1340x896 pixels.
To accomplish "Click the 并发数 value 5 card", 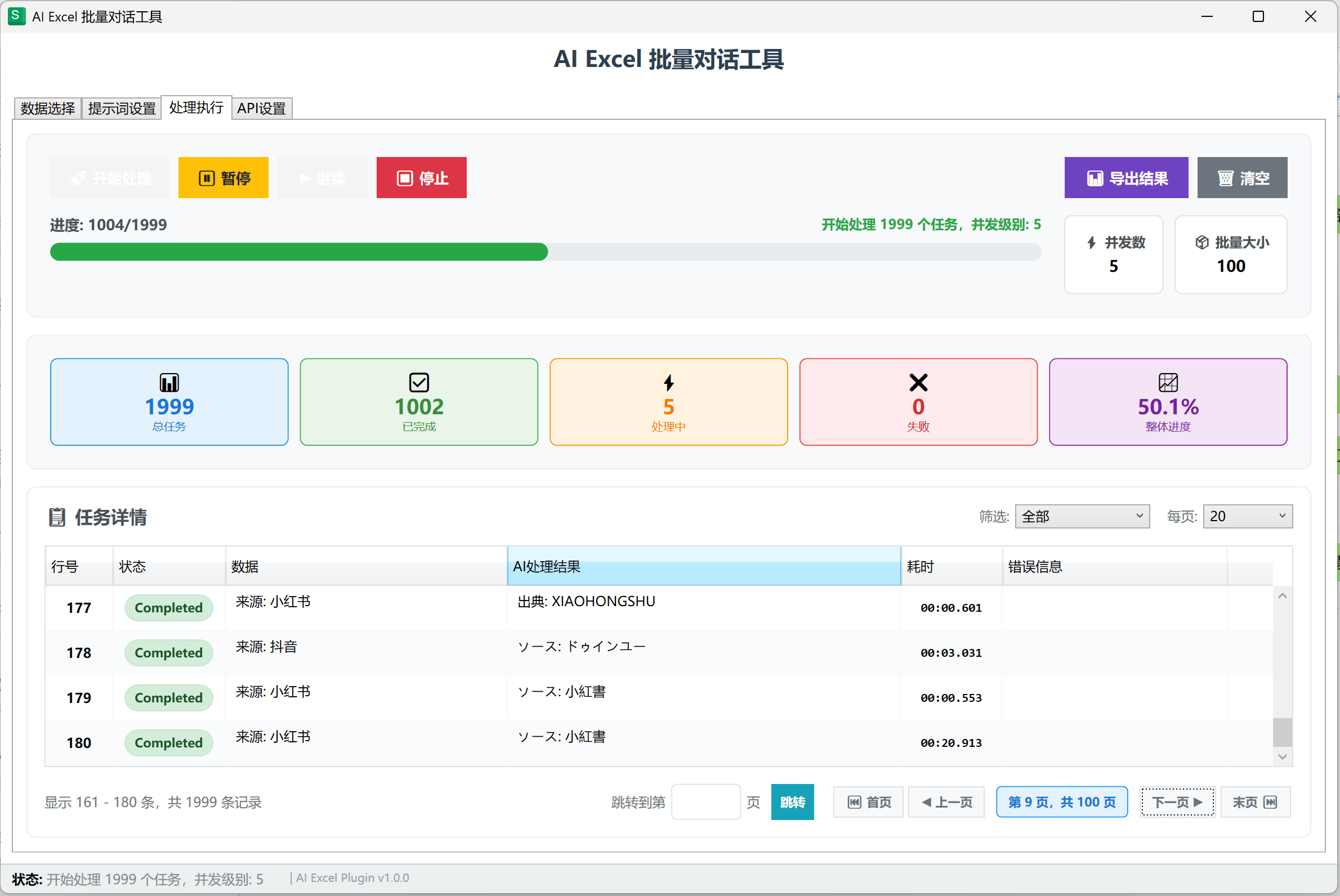I will [x=1114, y=254].
